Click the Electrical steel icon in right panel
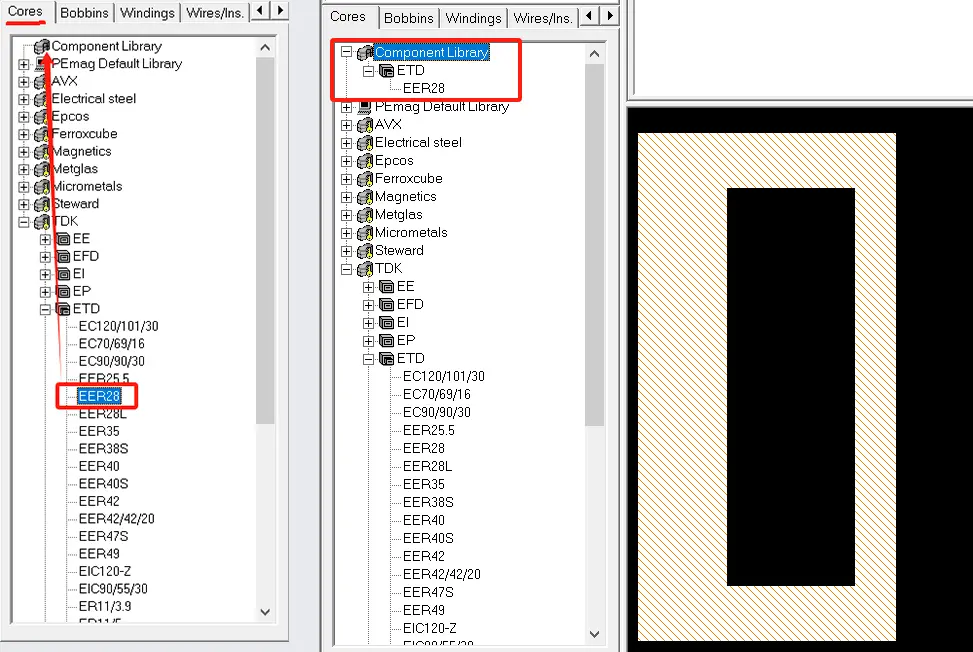Image resolution: width=973 pixels, height=652 pixels. pyautogui.click(x=365, y=143)
